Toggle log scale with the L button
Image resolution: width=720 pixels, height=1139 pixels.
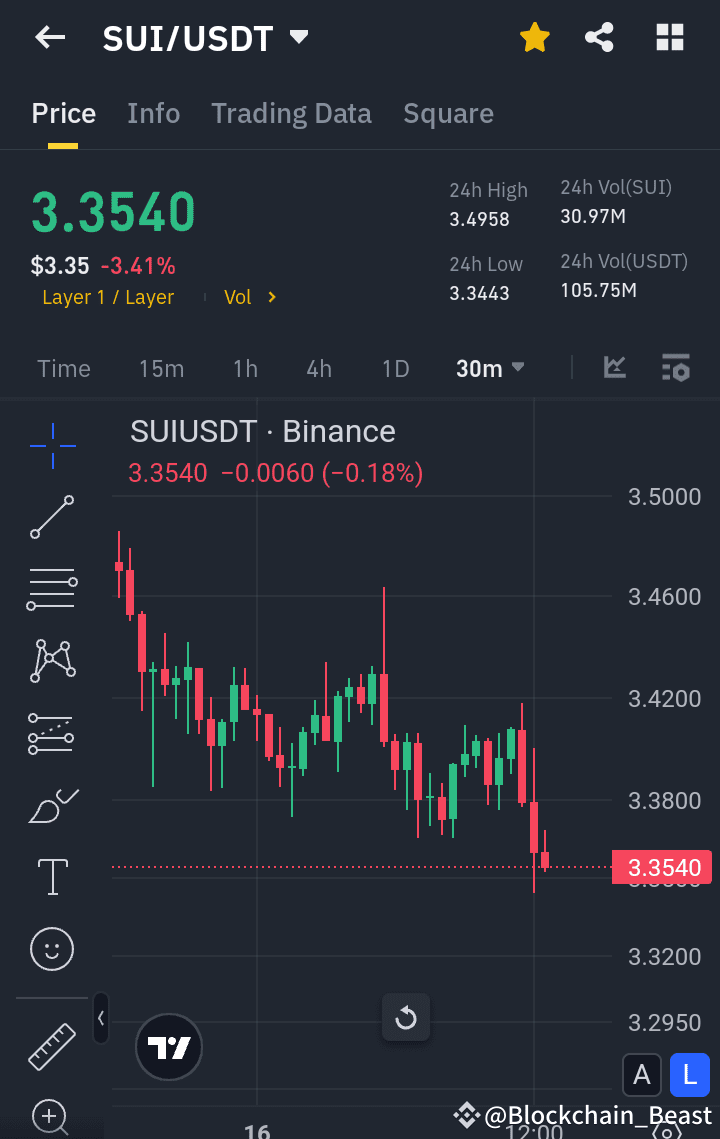688,1074
